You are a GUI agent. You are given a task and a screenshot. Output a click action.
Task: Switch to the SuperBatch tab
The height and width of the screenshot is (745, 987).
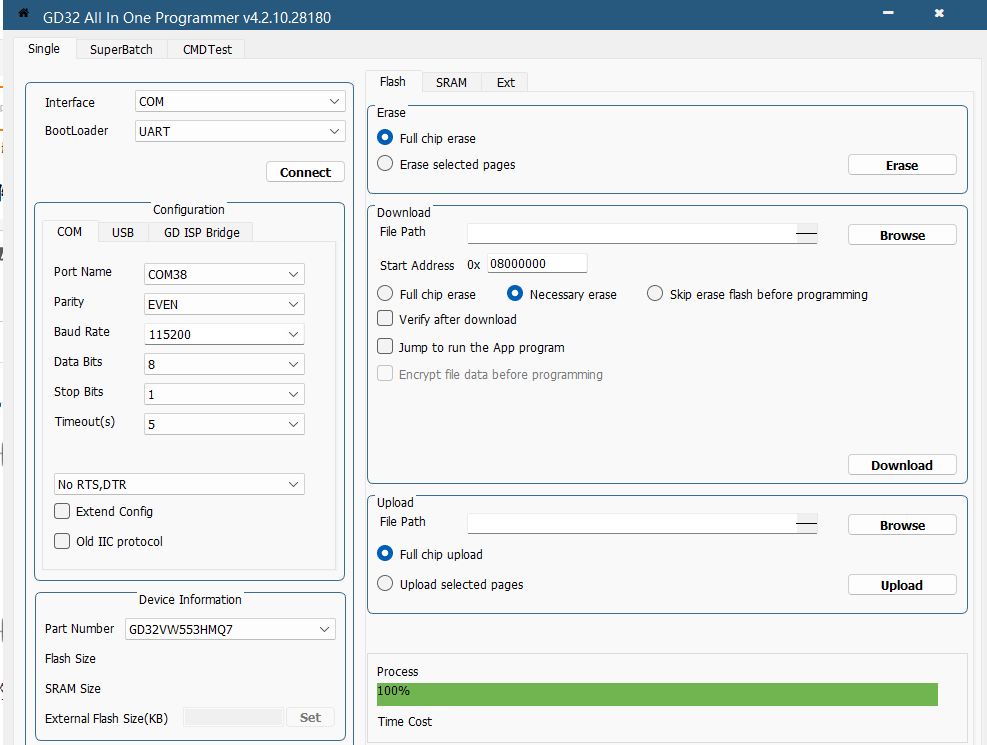[121, 49]
